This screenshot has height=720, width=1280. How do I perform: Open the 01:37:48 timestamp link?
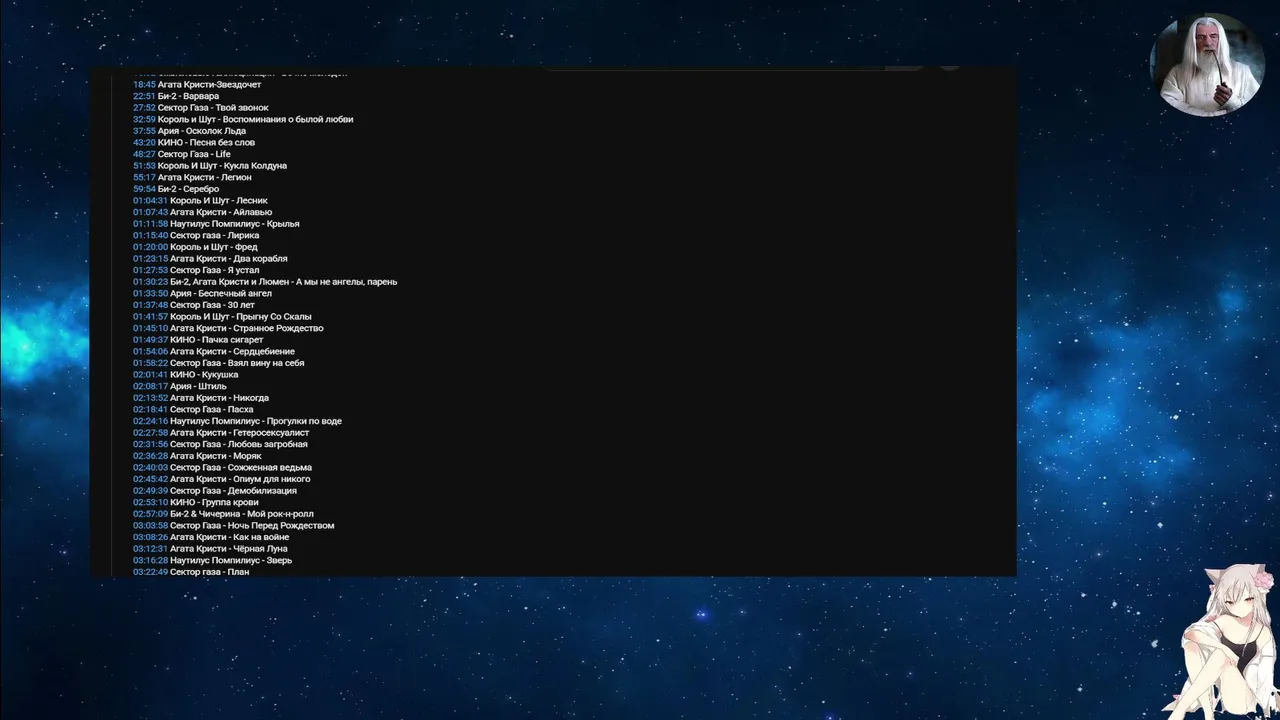tap(150, 305)
